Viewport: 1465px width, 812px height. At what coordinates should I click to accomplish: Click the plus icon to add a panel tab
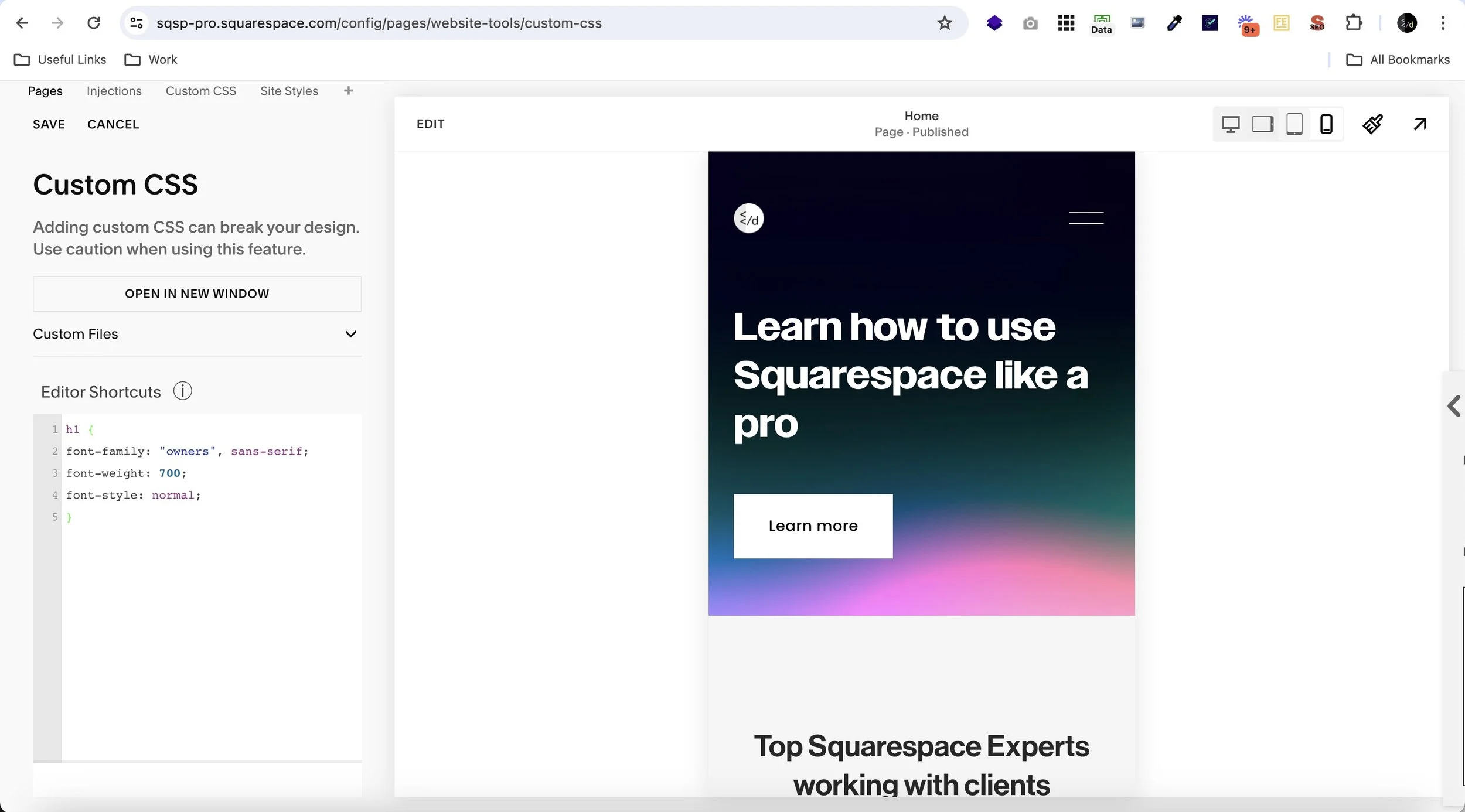pyautogui.click(x=348, y=90)
